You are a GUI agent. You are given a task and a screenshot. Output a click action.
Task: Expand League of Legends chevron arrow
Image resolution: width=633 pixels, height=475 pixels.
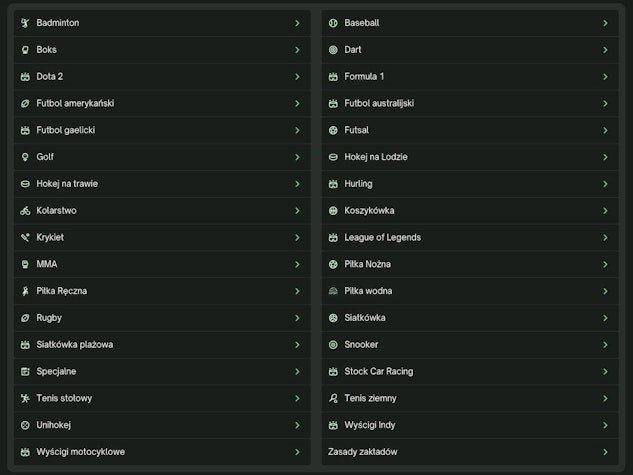pos(605,238)
